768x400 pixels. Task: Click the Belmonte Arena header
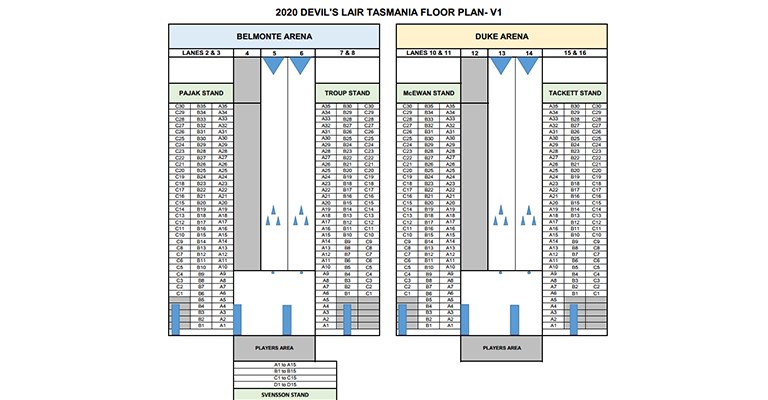click(x=274, y=36)
